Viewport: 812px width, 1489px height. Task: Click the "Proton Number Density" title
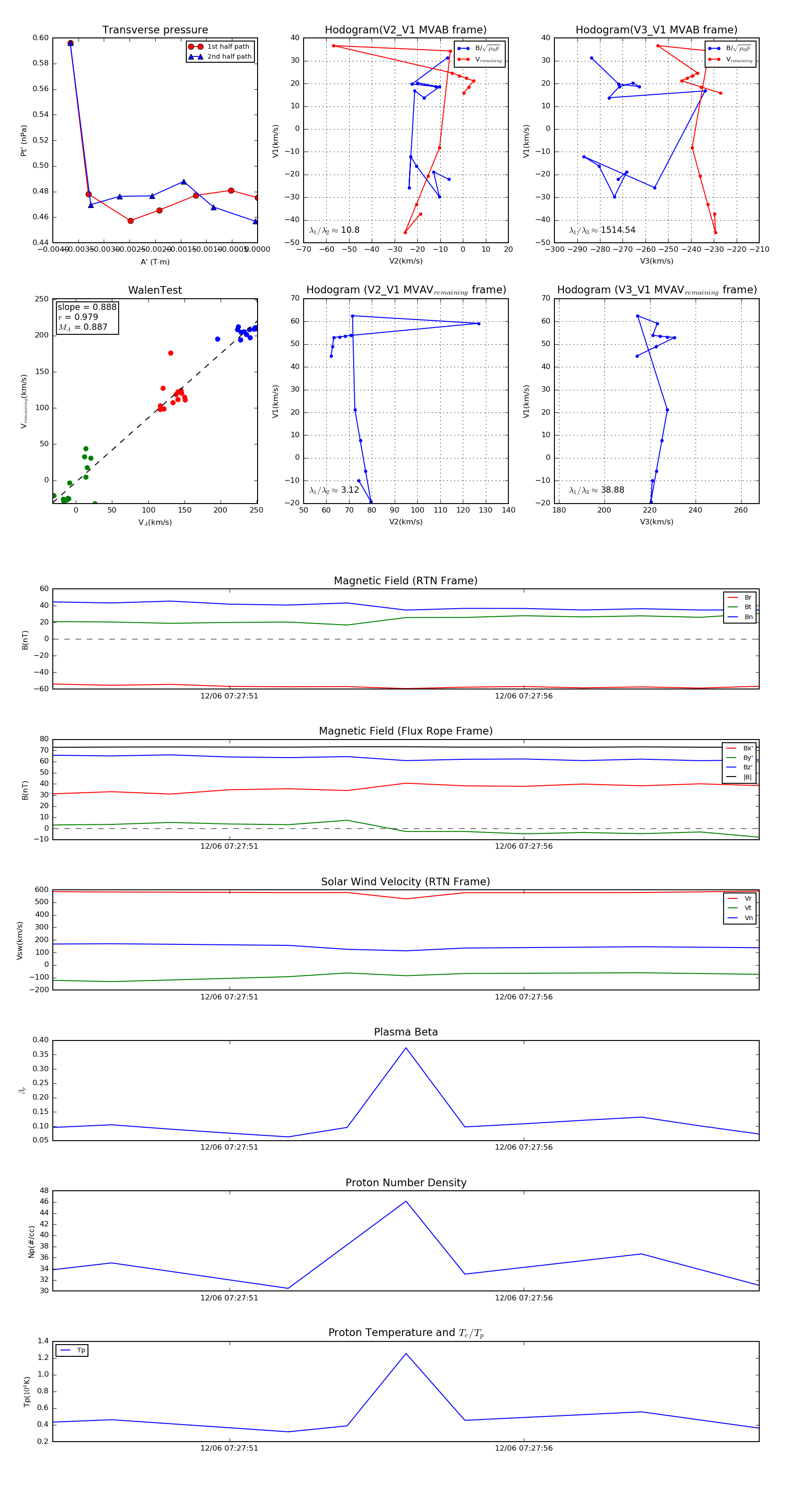pos(406,1183)
